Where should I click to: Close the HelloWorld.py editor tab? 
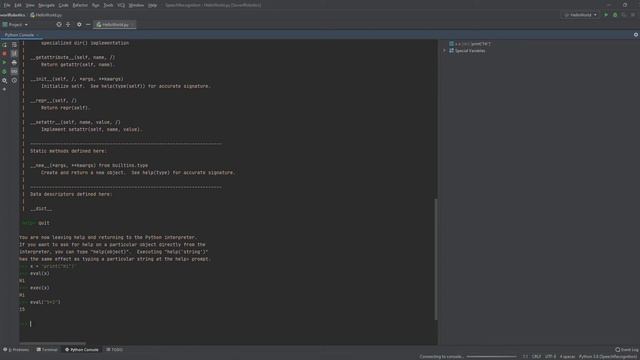pyautogui.click(x=132, y=24)
